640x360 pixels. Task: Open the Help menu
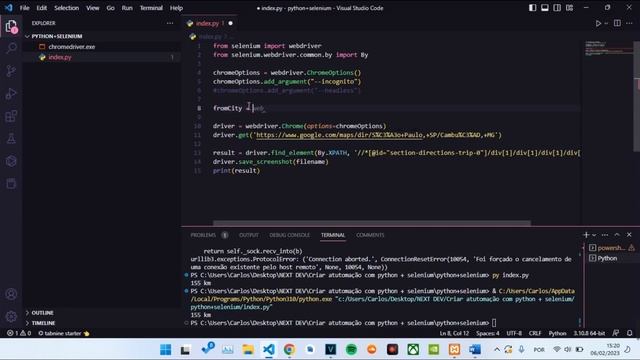(176, 8)
